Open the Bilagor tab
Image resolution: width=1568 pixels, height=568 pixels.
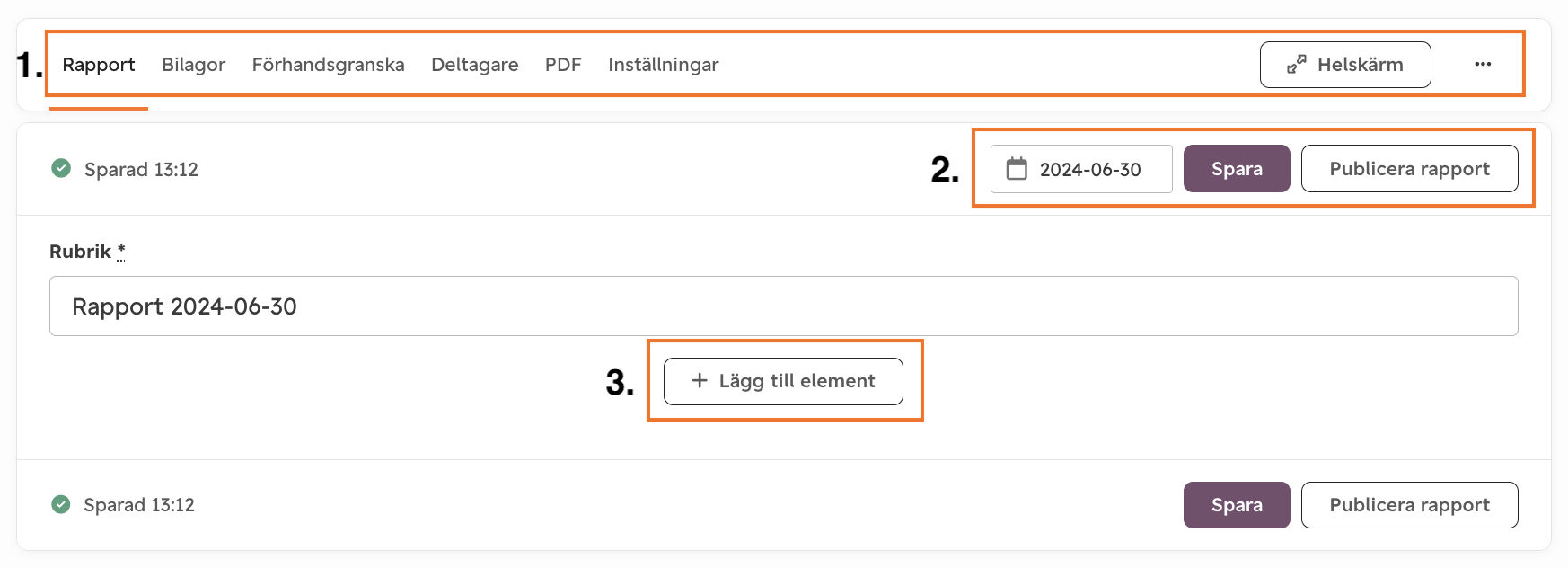(194, 65)
